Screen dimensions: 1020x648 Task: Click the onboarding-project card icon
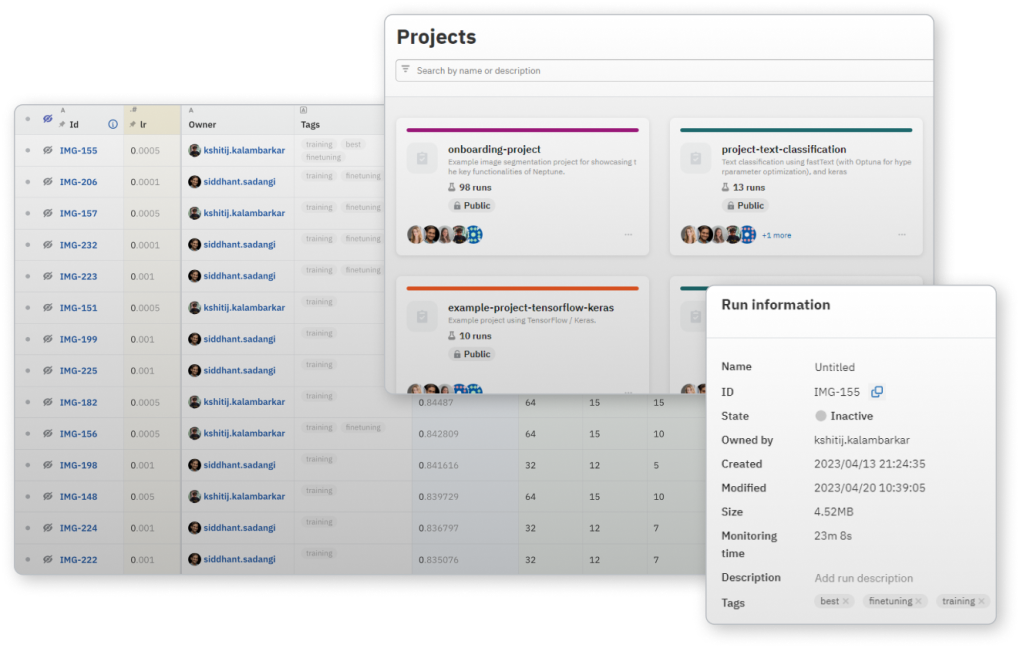click(421, 158)
